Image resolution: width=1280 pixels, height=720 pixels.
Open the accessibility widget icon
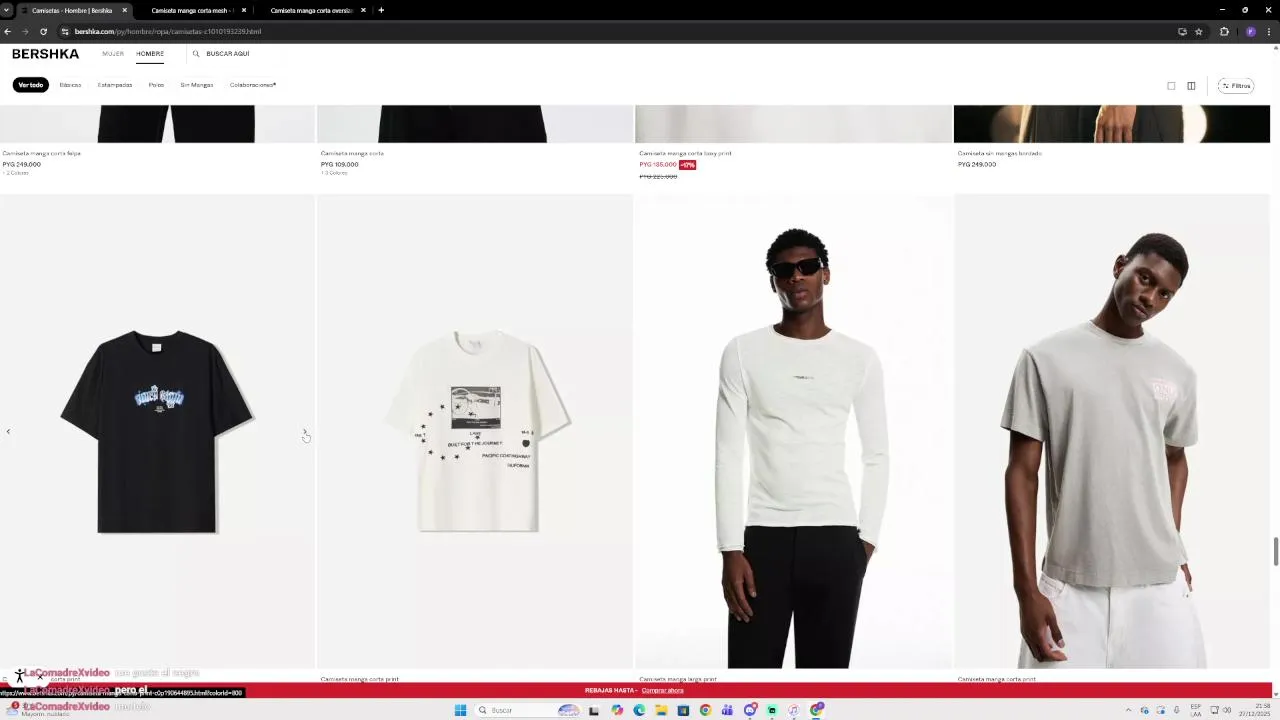click(x=19, y=676)
